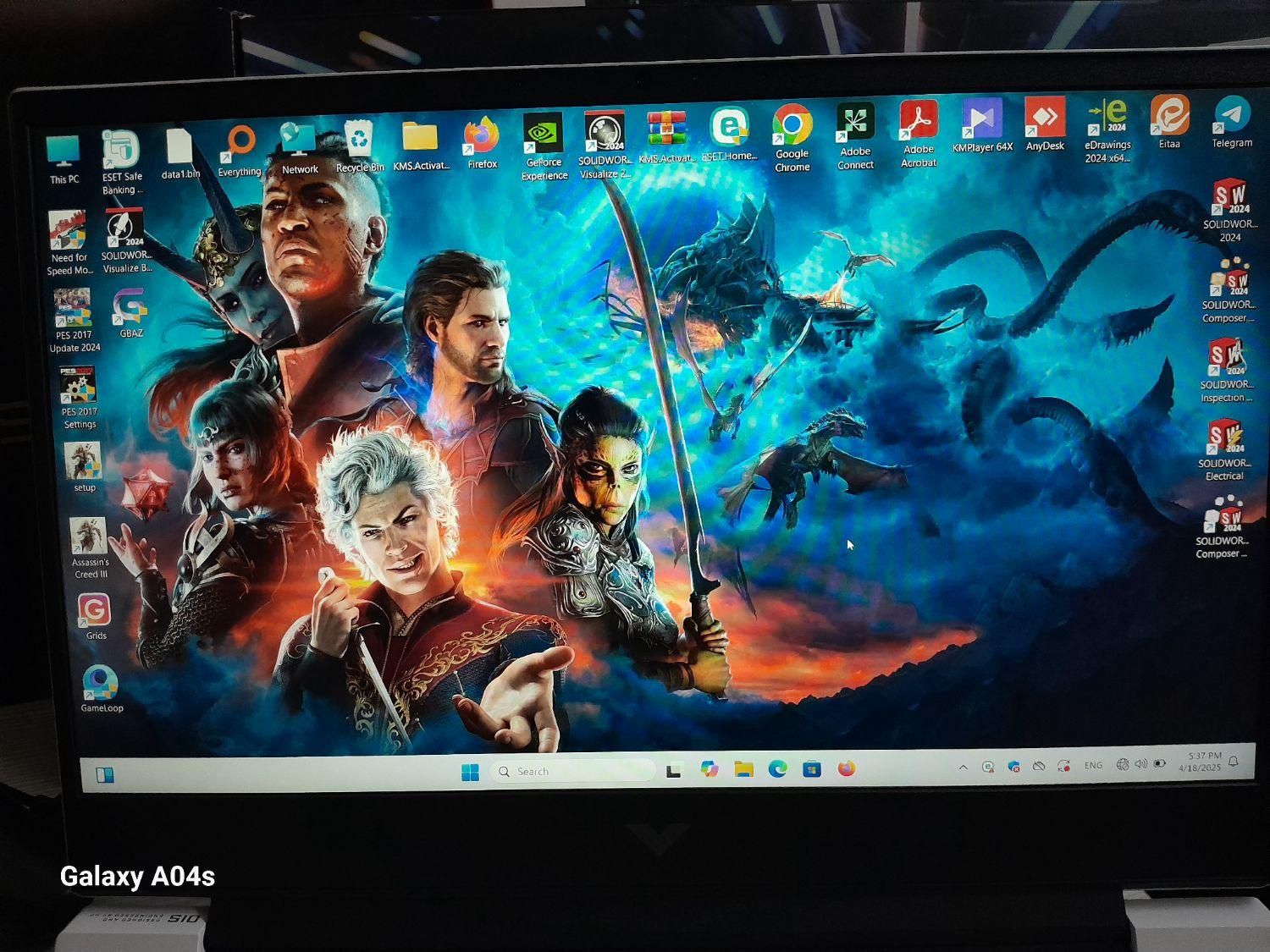1270x952 pixels.
Task: Launch SOLIDWORKS Electrical
Action: 1224,450
